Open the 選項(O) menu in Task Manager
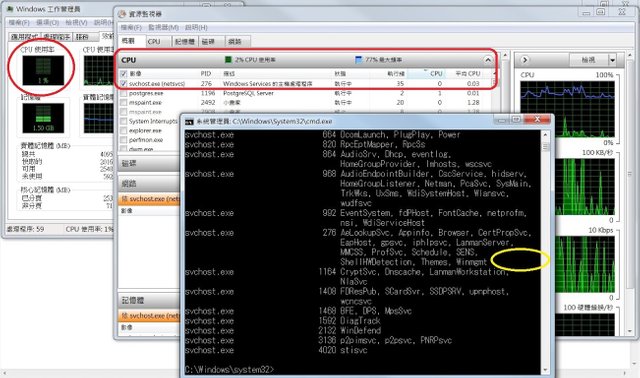 tap(47, 22)
